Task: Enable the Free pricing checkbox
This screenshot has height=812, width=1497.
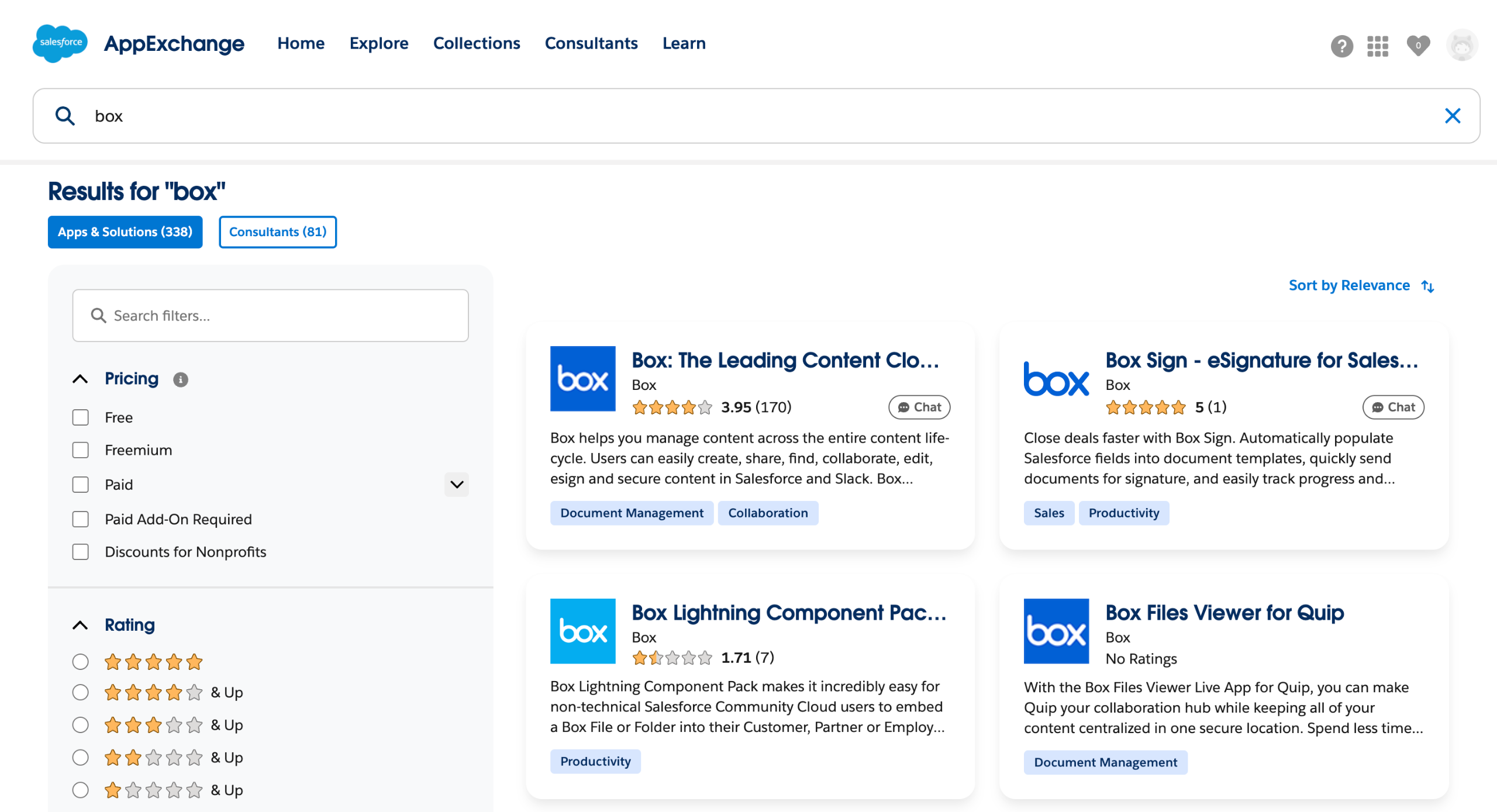Action: click(81, 417)
